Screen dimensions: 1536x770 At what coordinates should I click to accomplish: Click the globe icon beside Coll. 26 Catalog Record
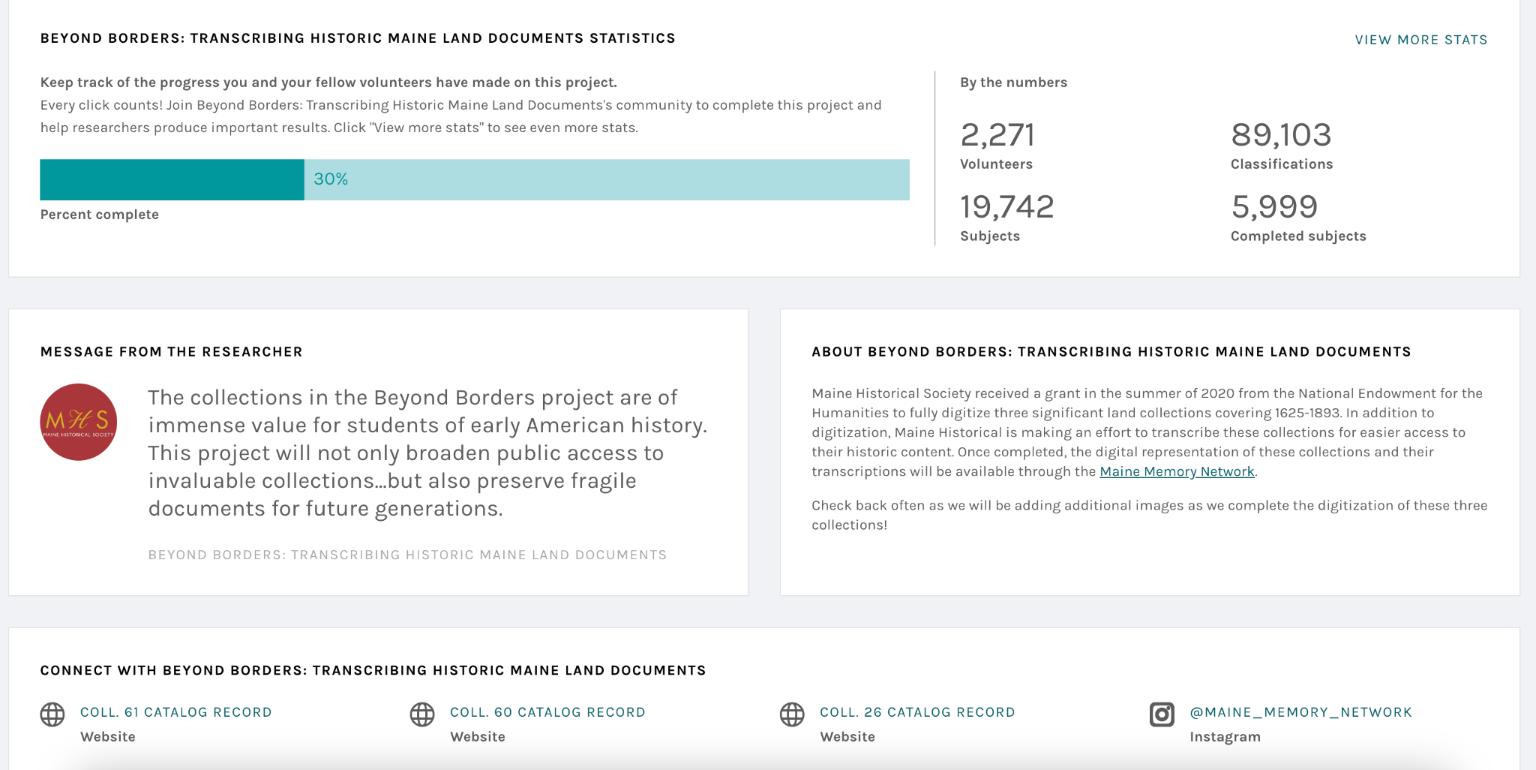tap(792, 714)
